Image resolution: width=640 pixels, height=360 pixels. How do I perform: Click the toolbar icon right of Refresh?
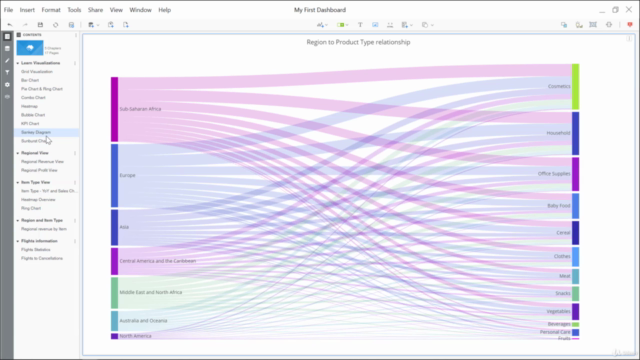[71, 25]
